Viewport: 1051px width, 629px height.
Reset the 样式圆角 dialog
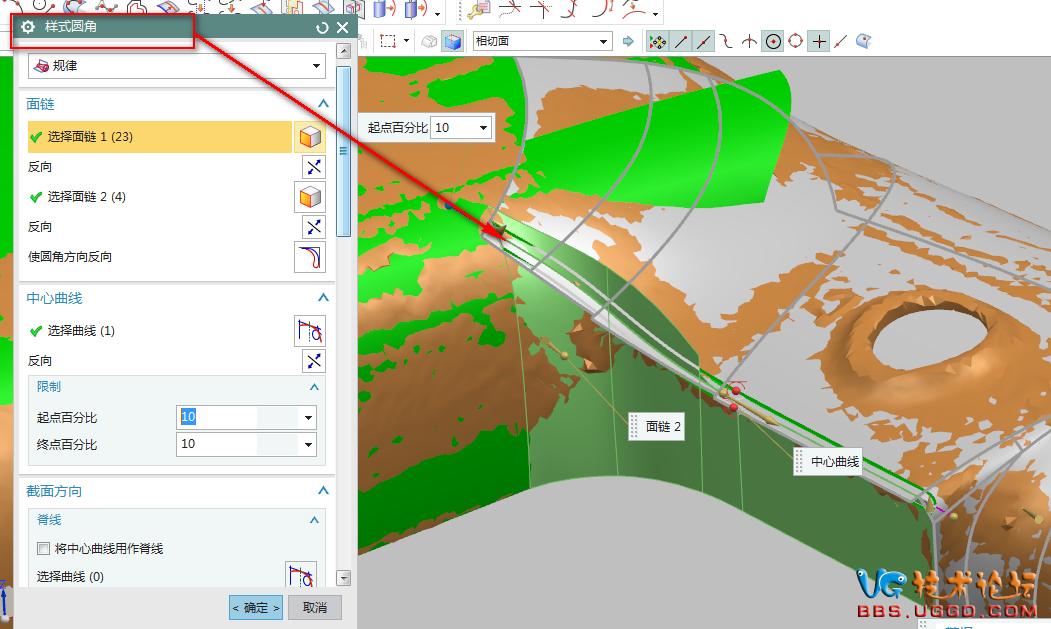click(x=322, y=28)
